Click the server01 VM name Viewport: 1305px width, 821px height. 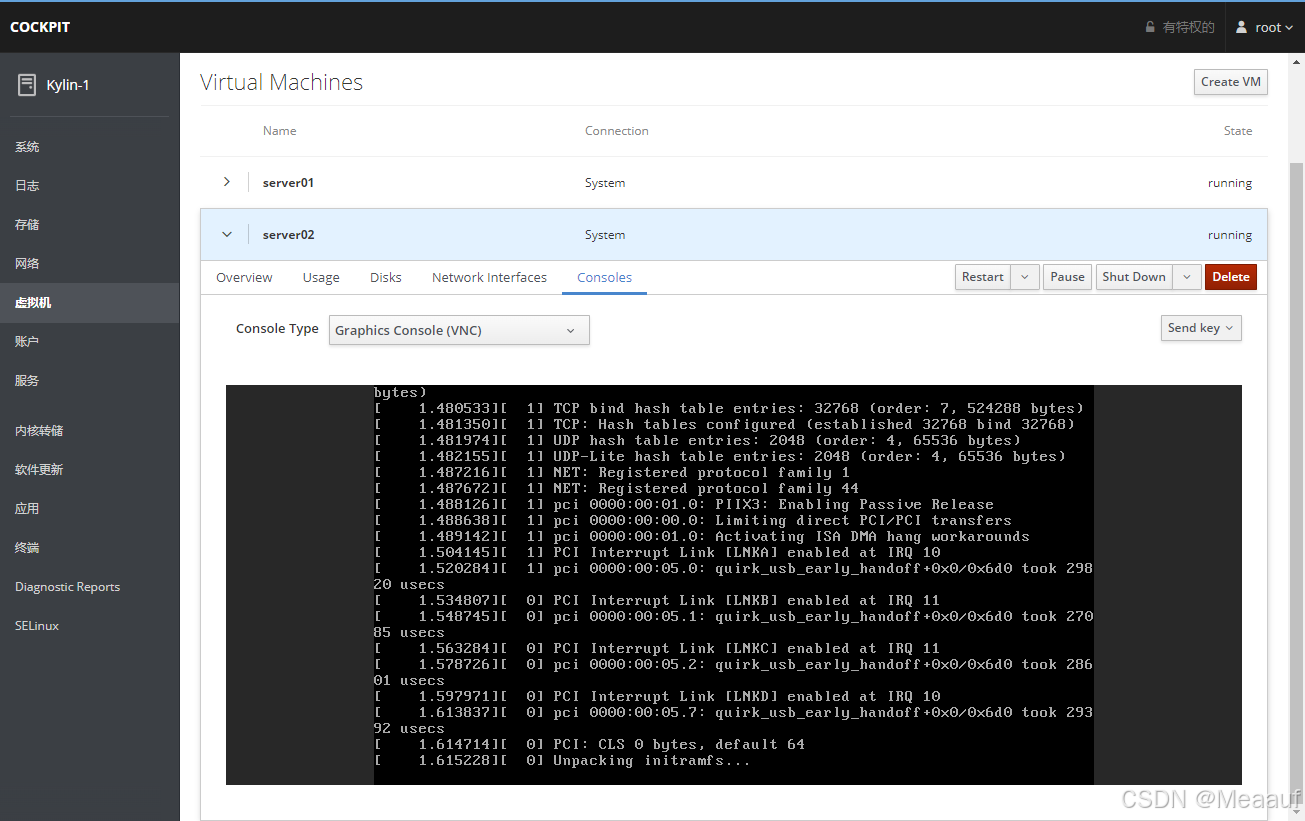(288, 183)
